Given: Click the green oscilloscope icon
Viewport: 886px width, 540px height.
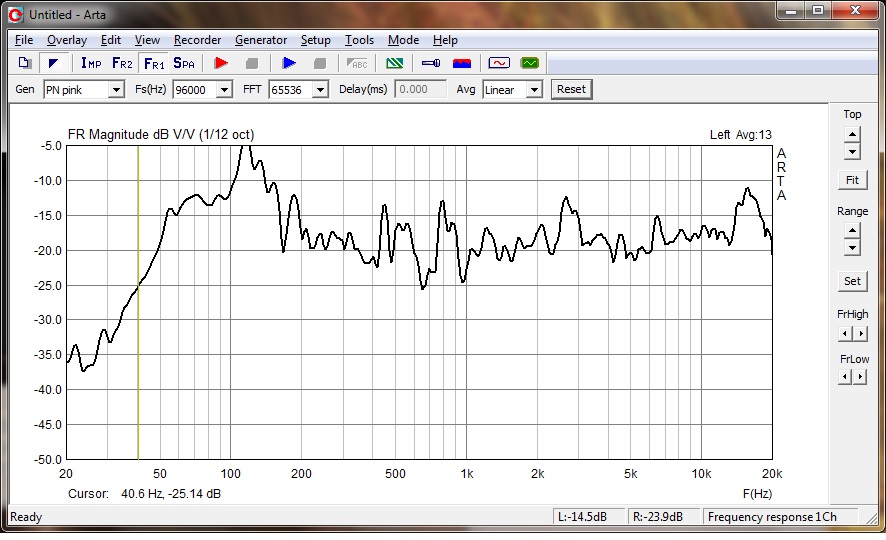Looking at the screenshot, I should tap(530, 63).
